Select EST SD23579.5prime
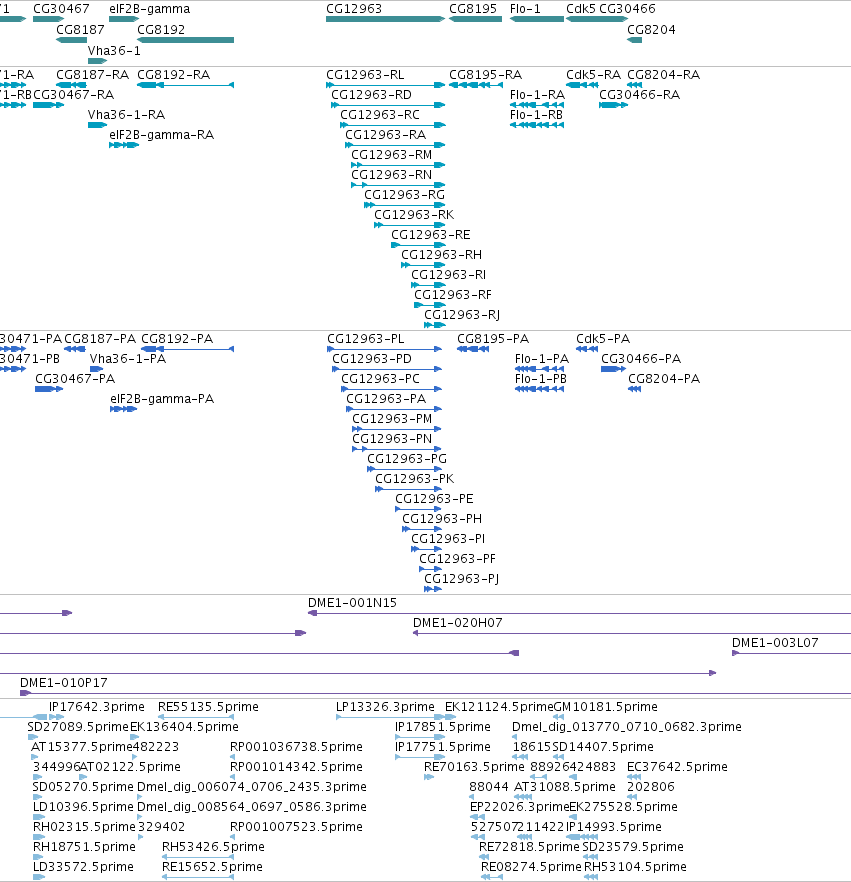The height and width of the screenshot is (882, 851). click(x=591, y=857)
